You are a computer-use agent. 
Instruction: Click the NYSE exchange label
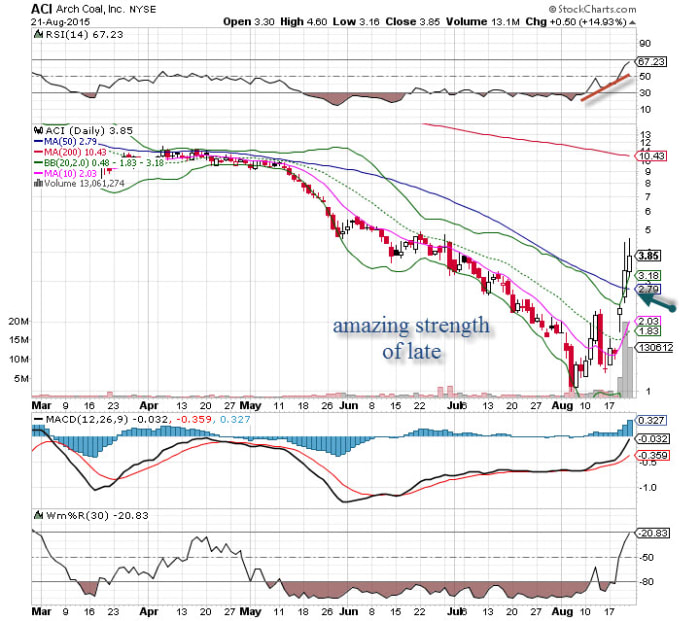point(142,10)
